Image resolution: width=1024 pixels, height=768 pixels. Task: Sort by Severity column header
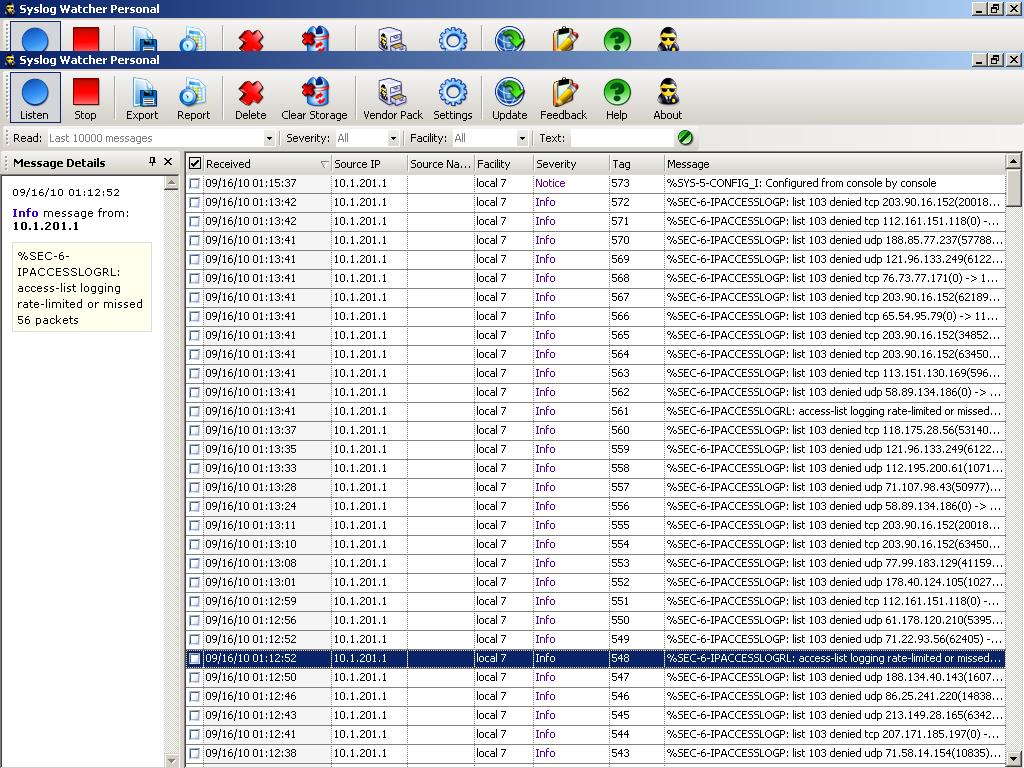571,164
